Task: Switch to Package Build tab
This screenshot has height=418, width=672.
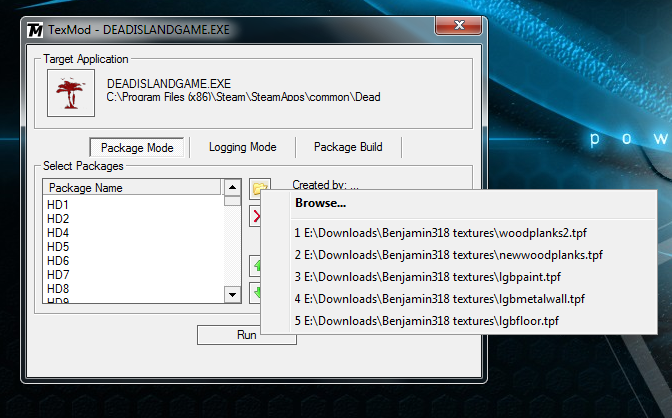Action: (348, 147)
